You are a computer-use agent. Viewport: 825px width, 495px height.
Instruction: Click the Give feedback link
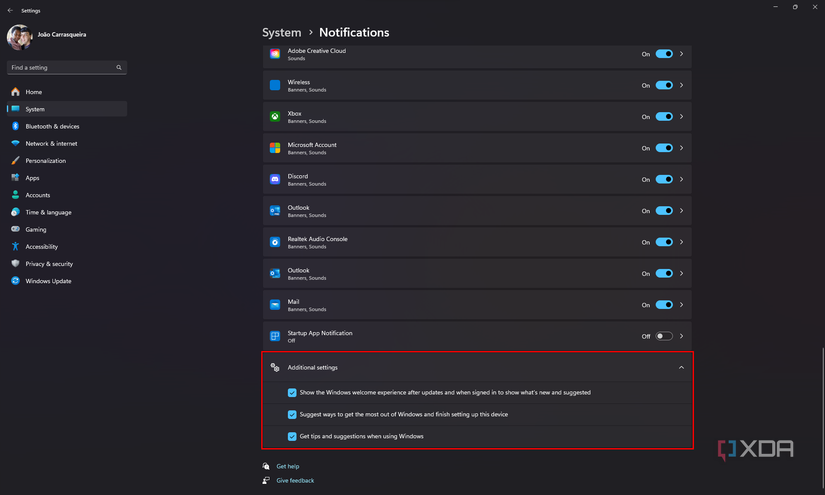coord(295,481)
